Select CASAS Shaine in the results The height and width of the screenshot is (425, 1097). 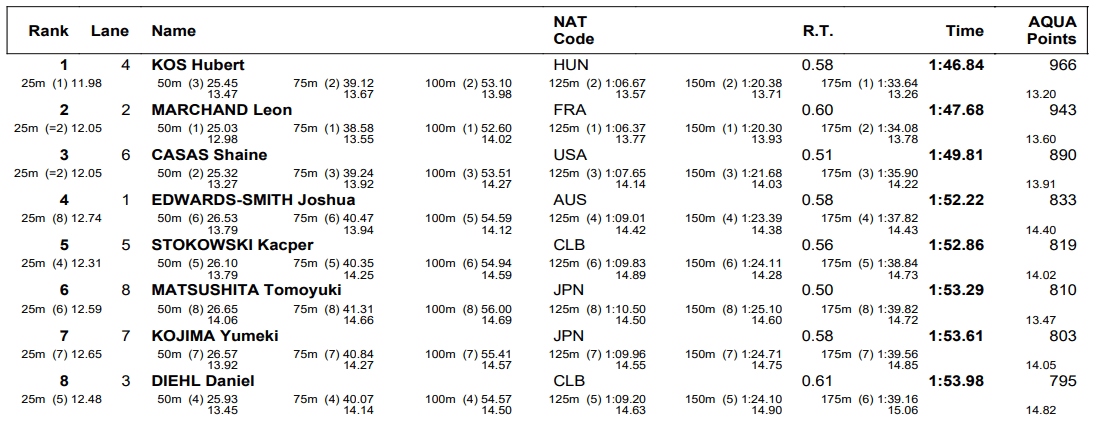pos(209,155)
